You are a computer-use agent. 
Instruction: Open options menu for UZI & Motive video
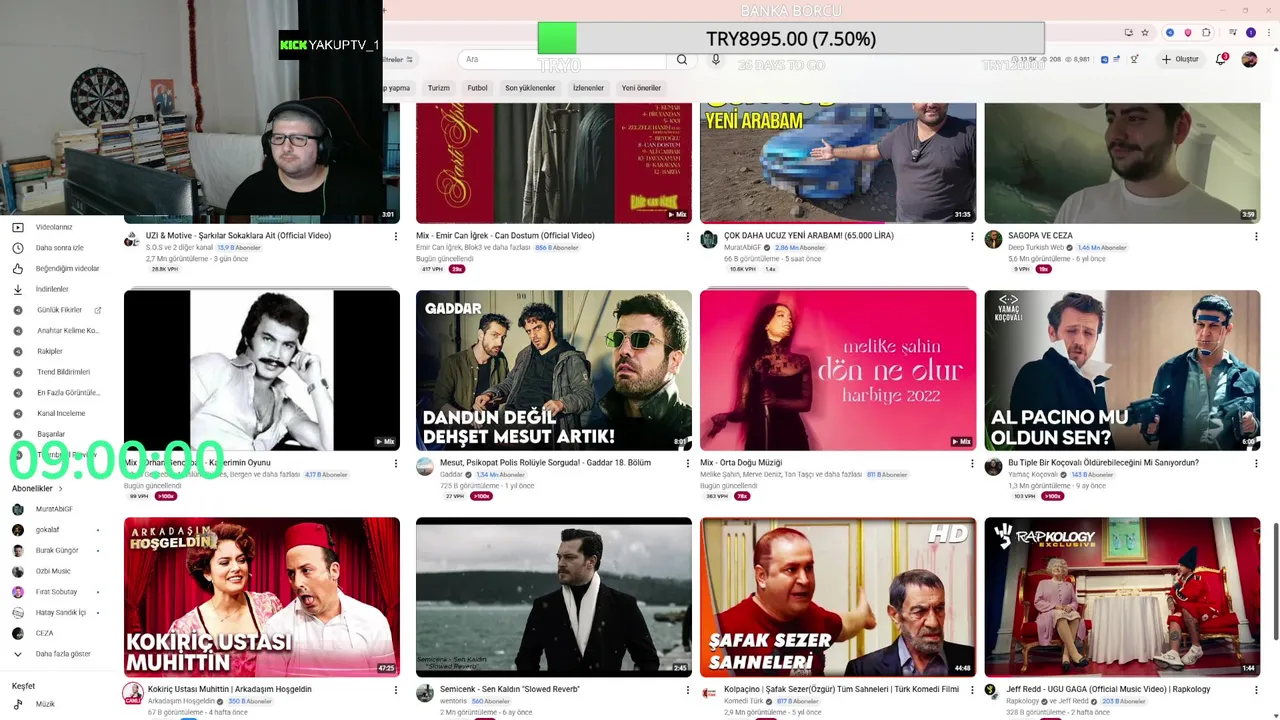pyautogui.click(x=395, y=237)
